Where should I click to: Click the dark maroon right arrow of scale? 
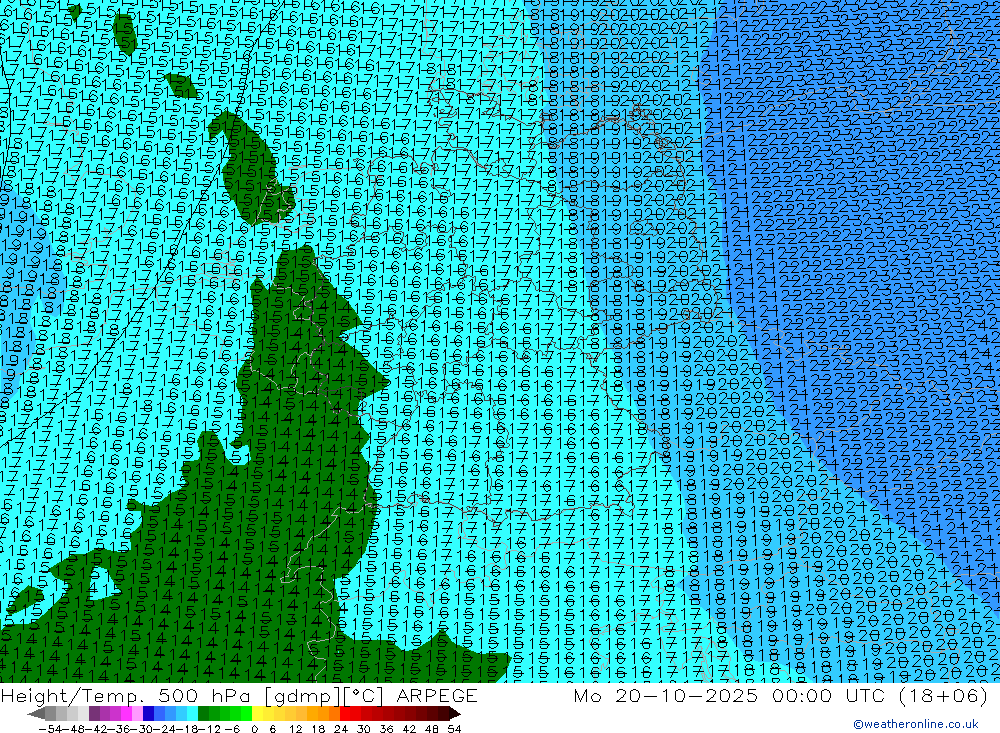(x=454, y=714)
